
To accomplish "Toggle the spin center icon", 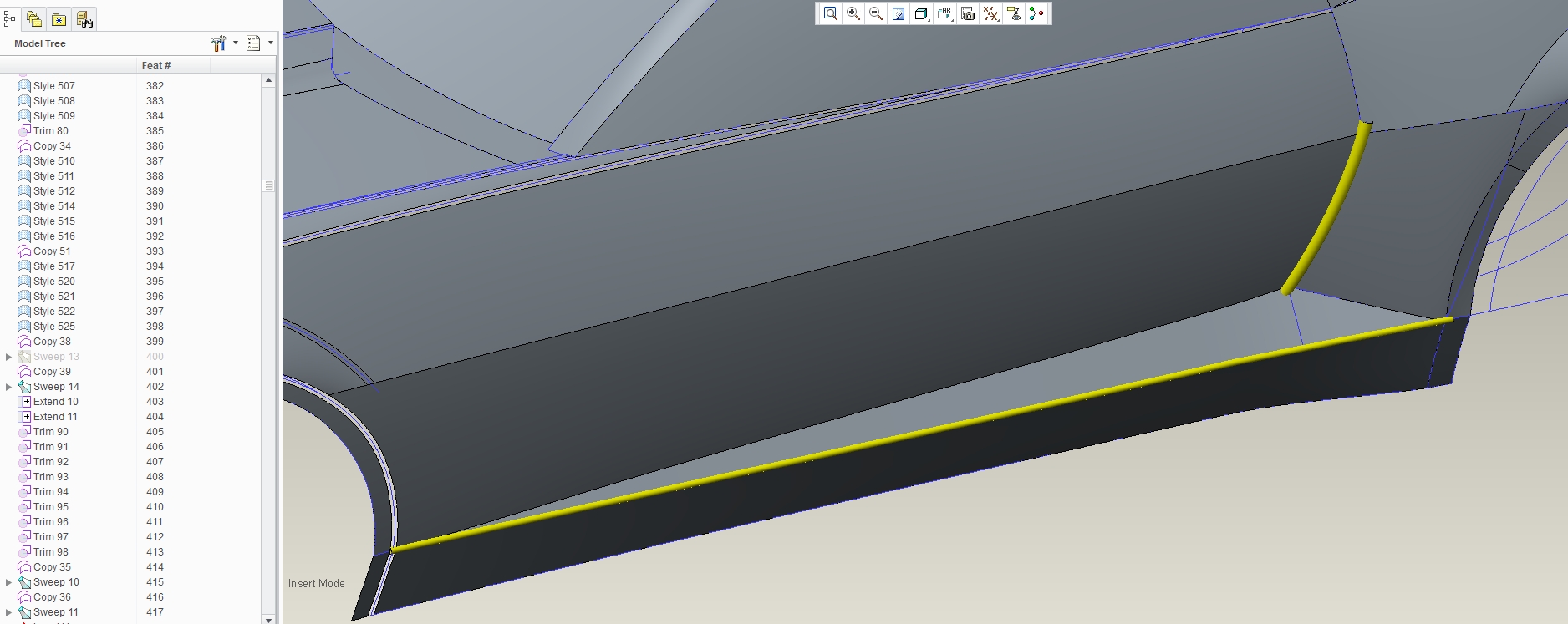I will point(1036,13).
